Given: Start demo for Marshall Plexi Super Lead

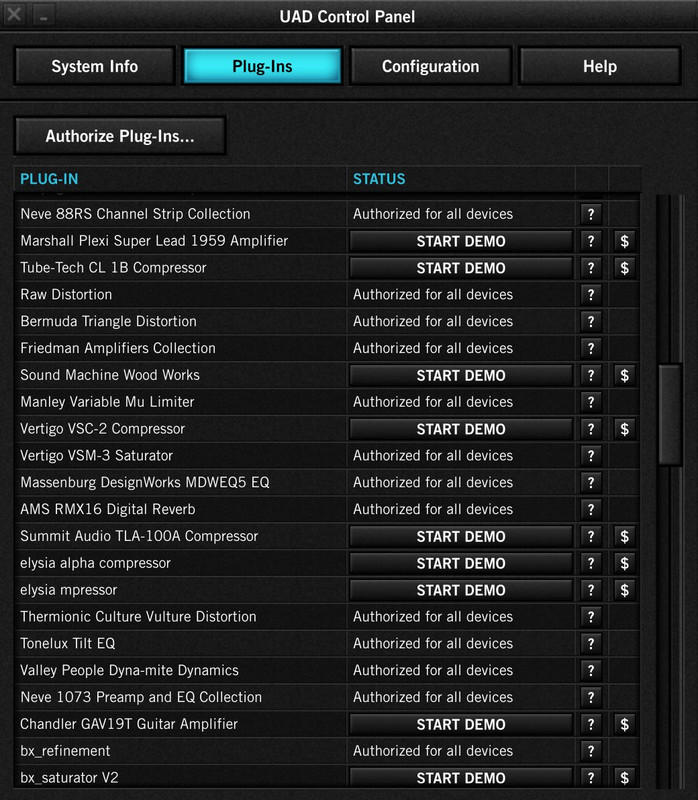Looking at the screenshot, I should click(461, 241).
